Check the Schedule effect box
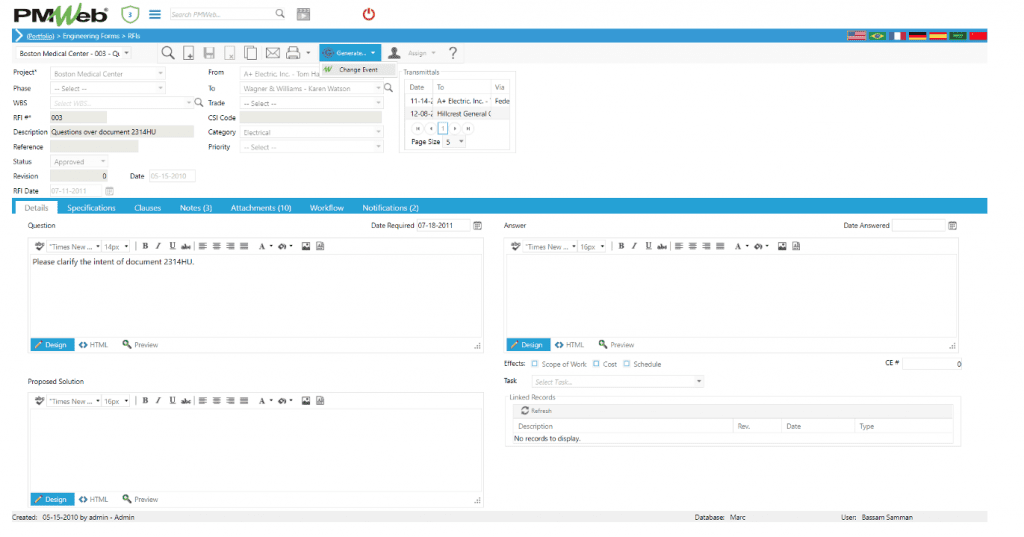This screenshot has width=1024, height=537. point(627,364)
